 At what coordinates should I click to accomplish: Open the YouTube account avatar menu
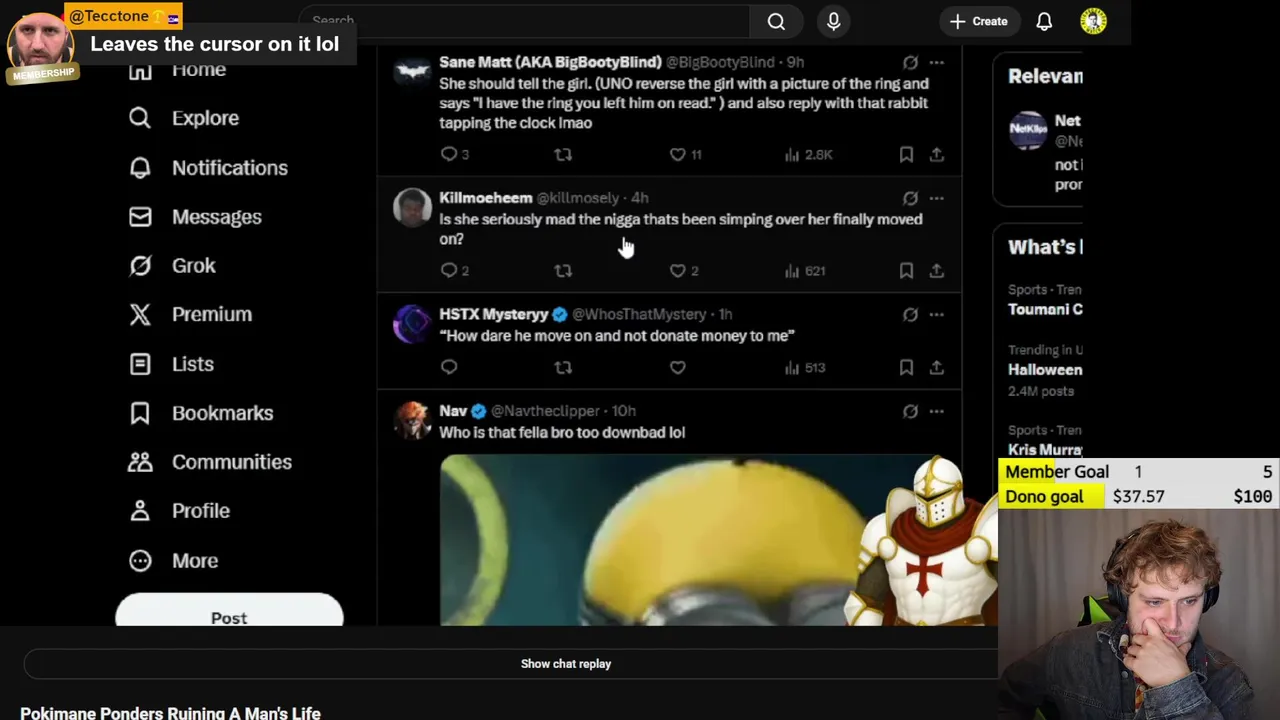point(1093,21)
